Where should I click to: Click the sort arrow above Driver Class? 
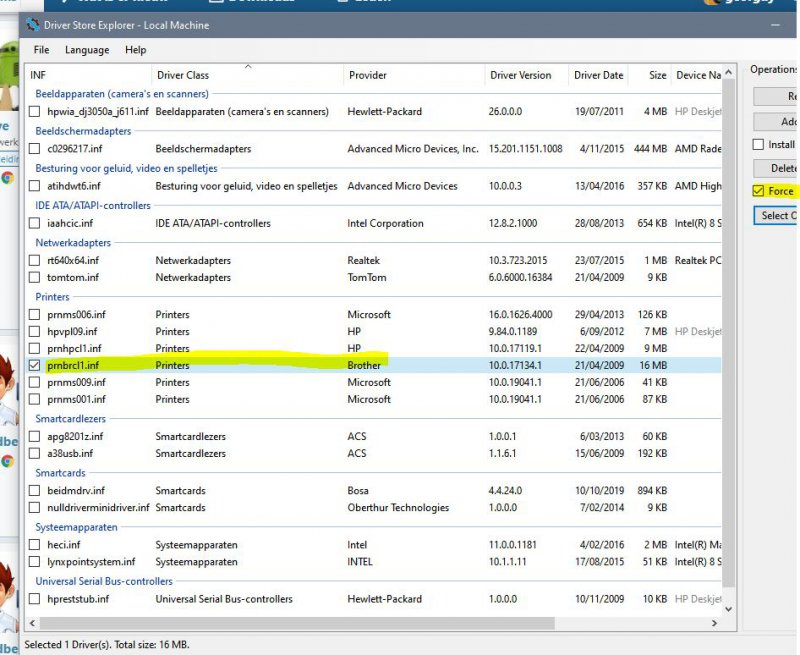(248, 67)
